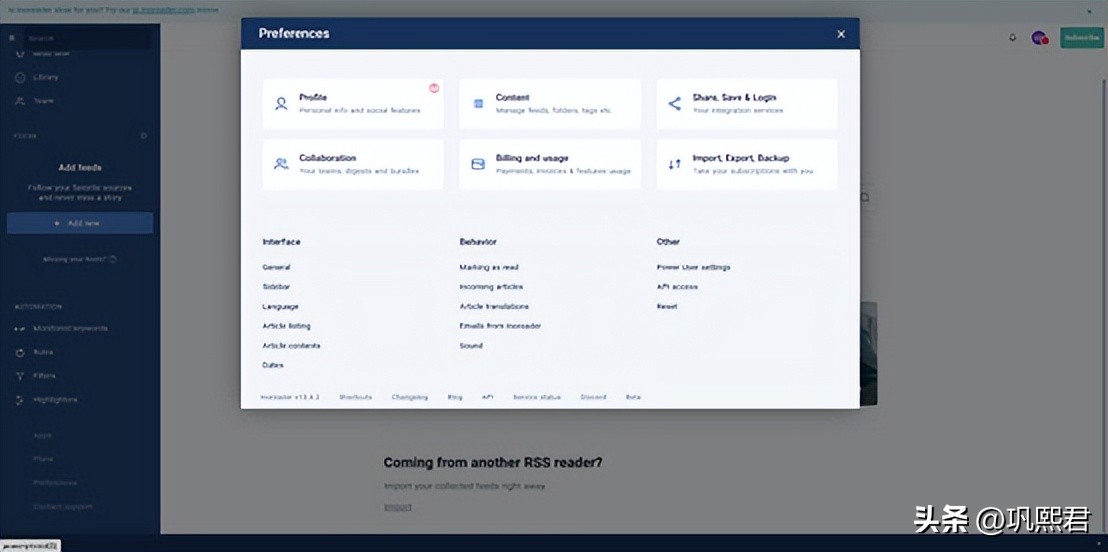This screenshot has width=1108, height=552.
Task: Click Service status in dialog footer
Action: tap(537, 397)
